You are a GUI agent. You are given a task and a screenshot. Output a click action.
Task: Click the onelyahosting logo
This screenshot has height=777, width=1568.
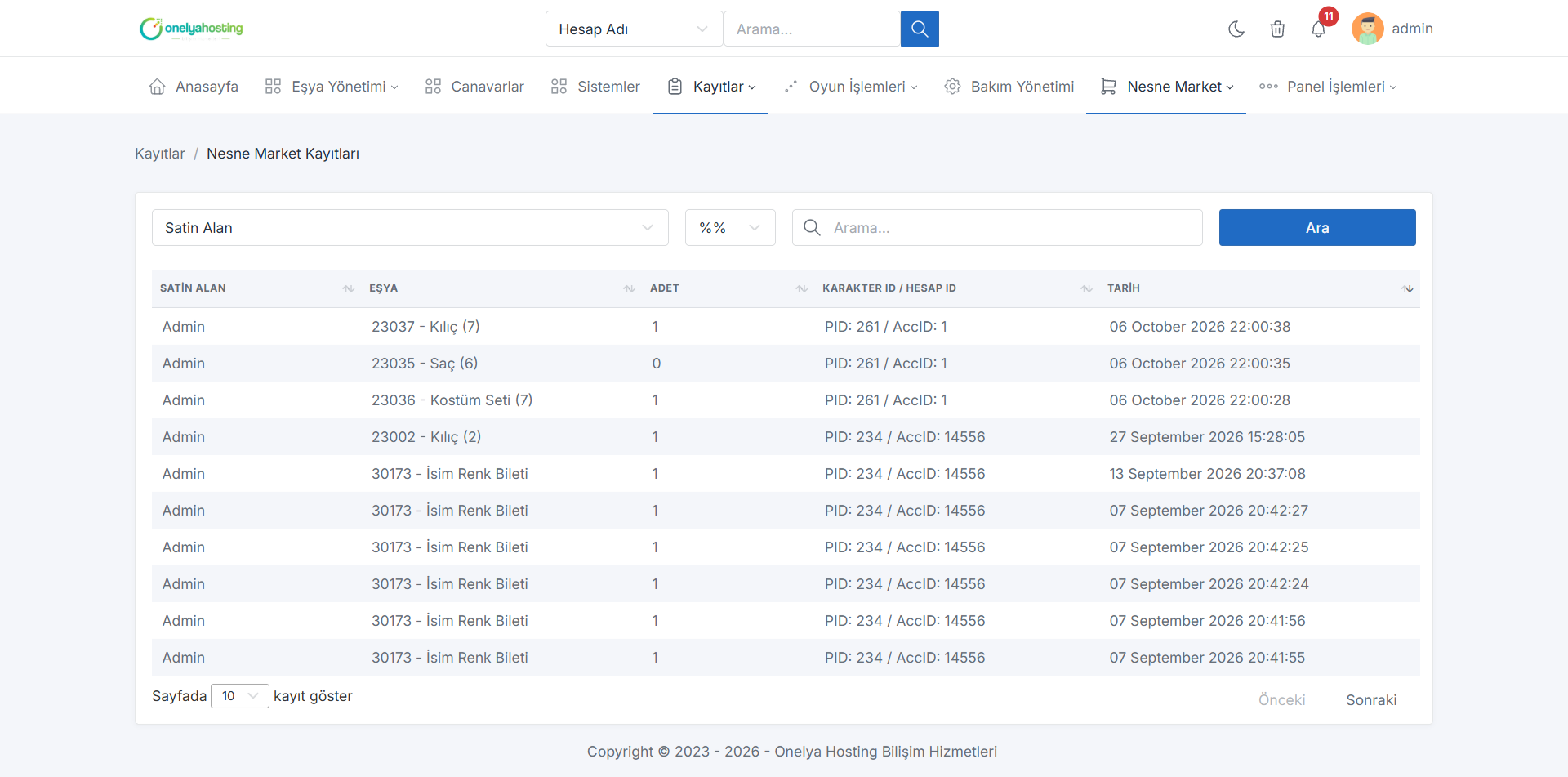(x=192, y=29)
